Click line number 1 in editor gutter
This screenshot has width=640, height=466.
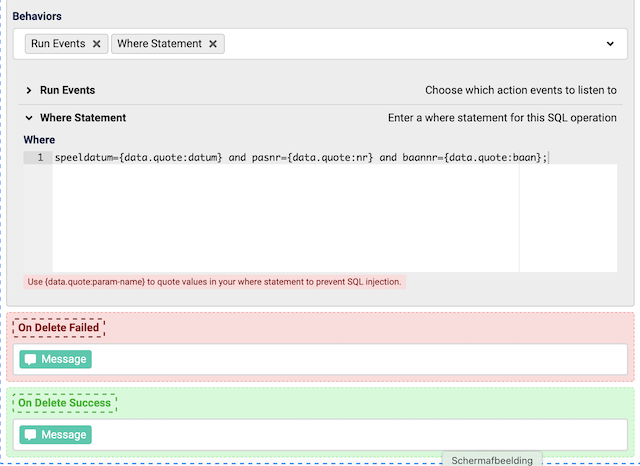click(39, 158)
